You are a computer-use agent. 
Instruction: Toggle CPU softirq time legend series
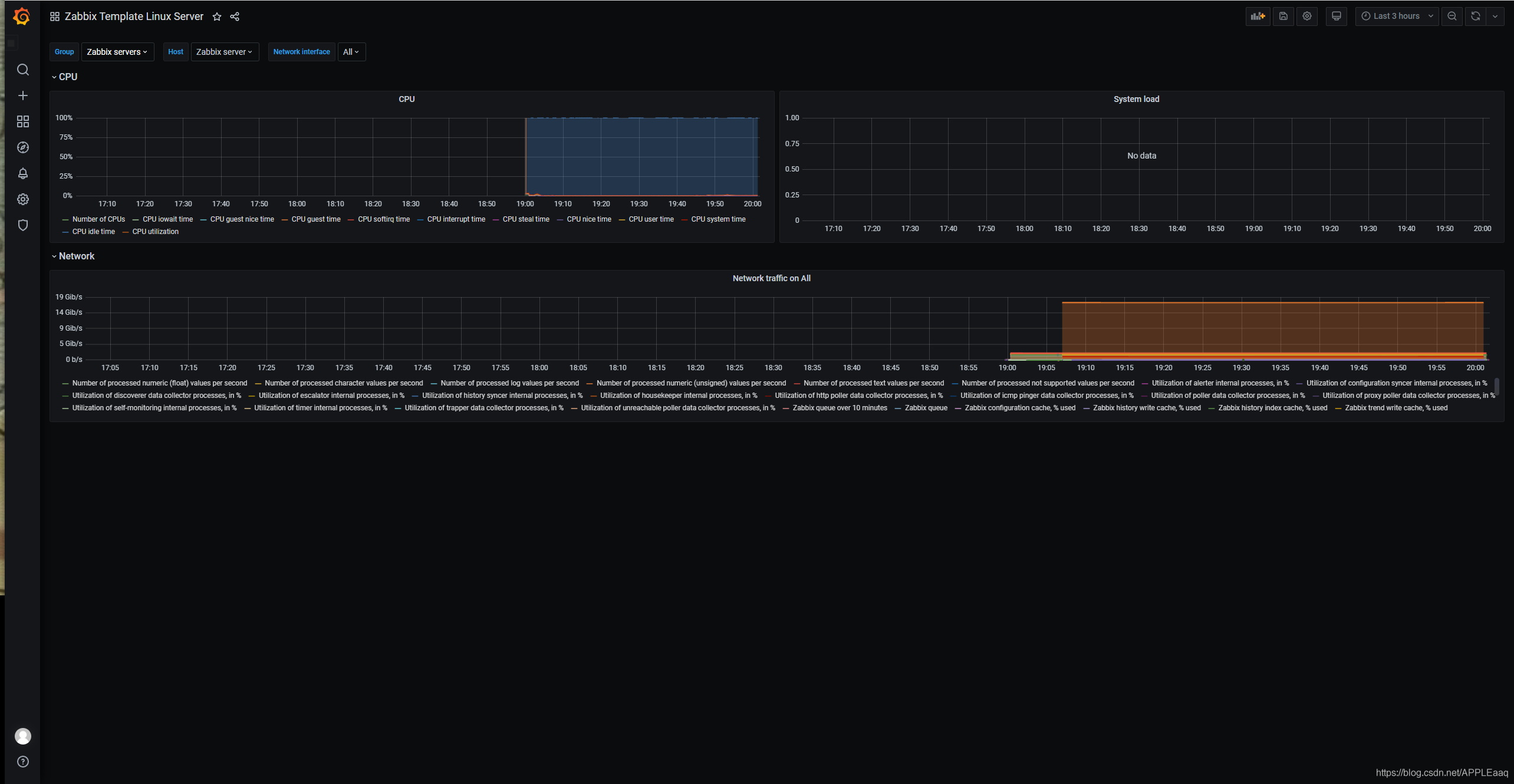tap(384, 219)
